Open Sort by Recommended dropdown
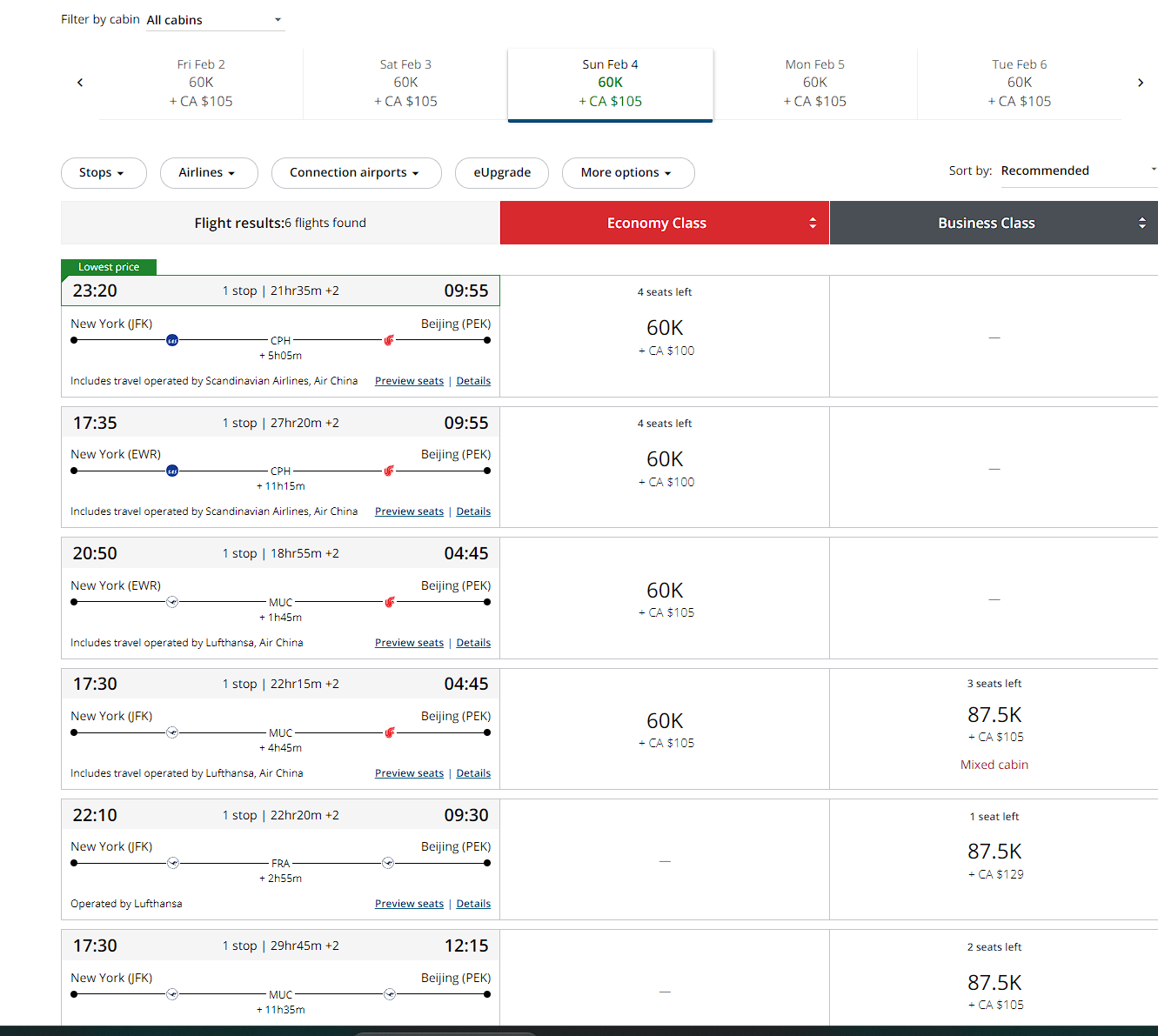This screenshot has height=1036, width=1158. pyautogui.click(x=1079, y=171)
